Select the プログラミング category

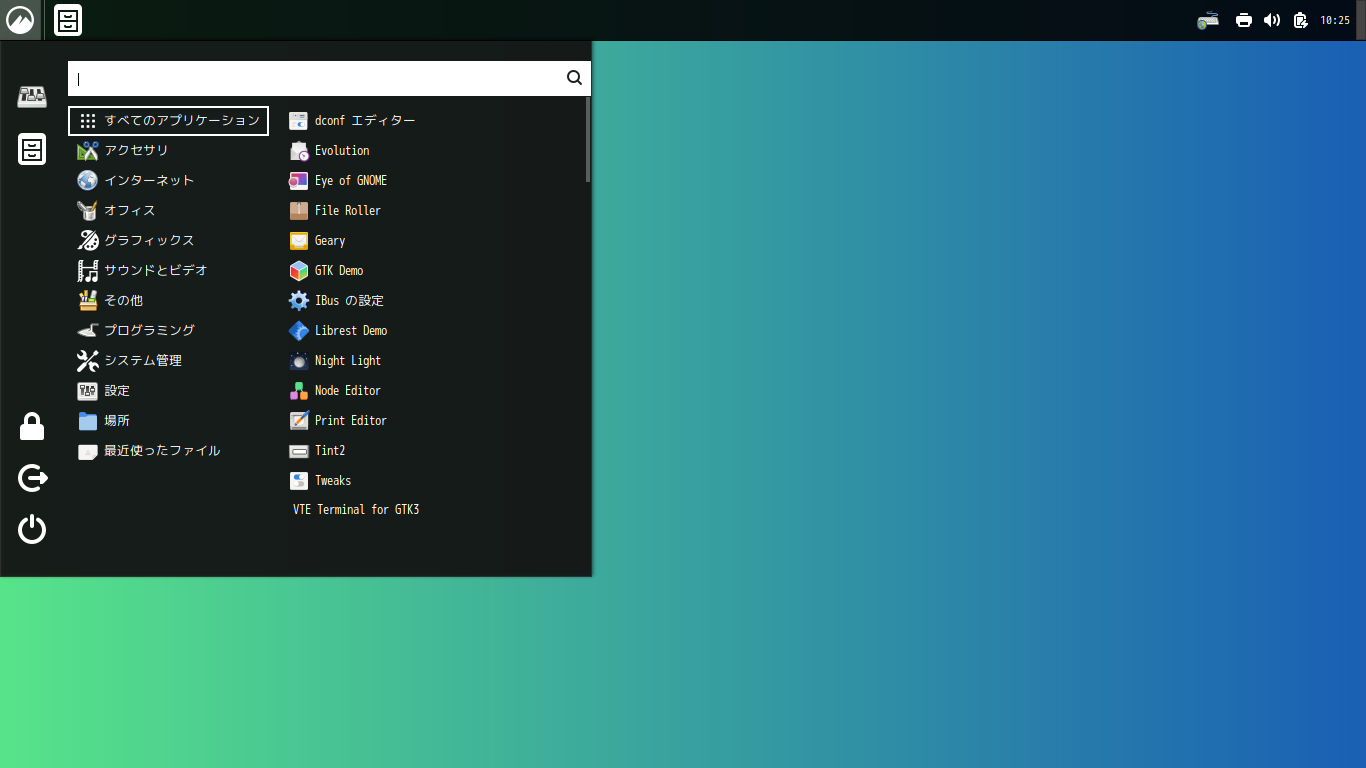[x=168, y=330]
